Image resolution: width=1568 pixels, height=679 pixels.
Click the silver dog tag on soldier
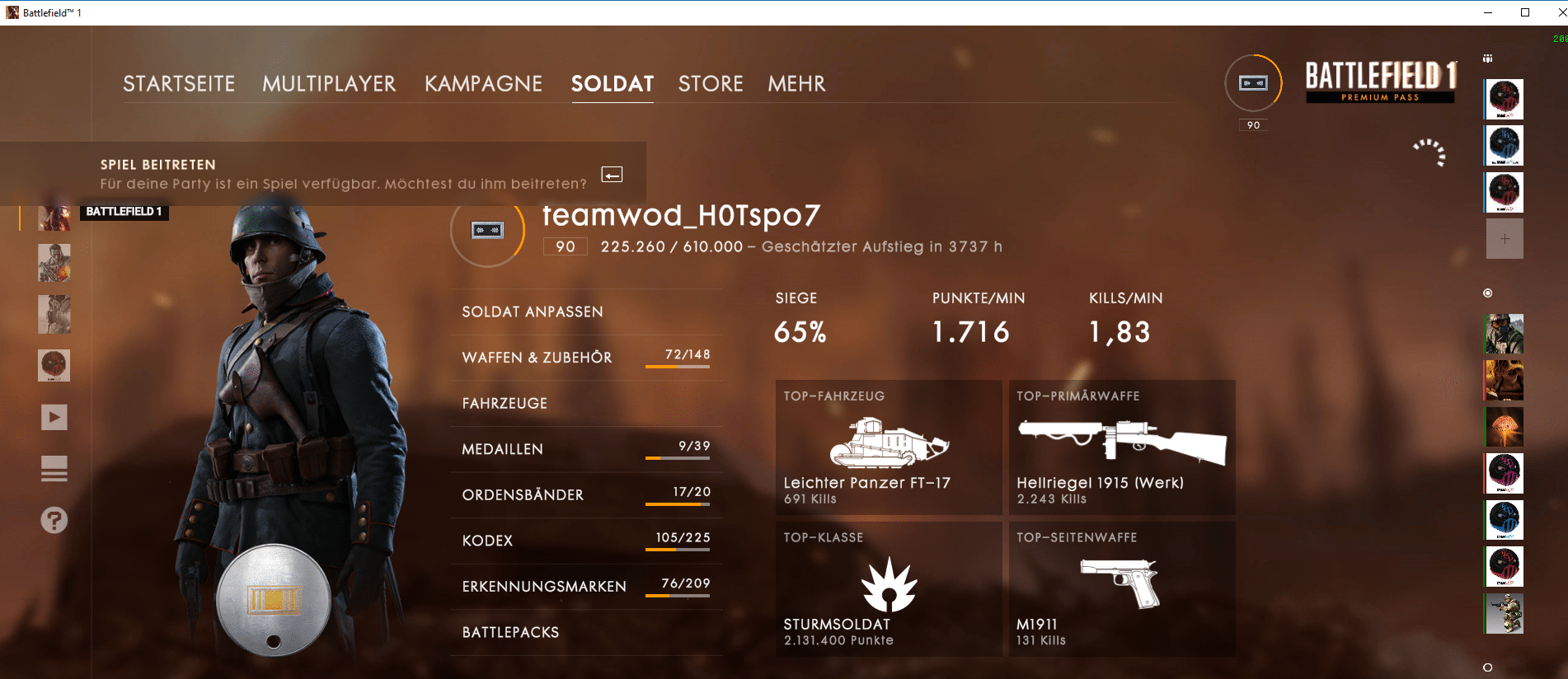[273, 601]
